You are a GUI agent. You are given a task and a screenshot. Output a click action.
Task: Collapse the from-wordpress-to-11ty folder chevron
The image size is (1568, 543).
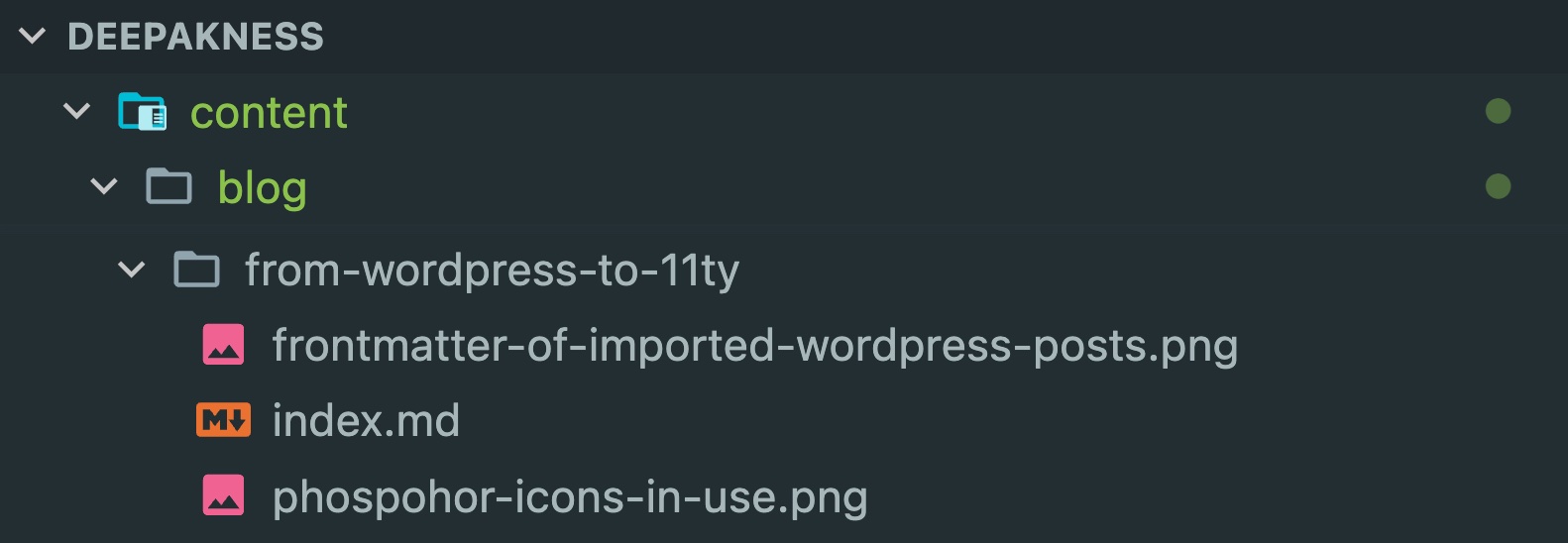point(131,270)
